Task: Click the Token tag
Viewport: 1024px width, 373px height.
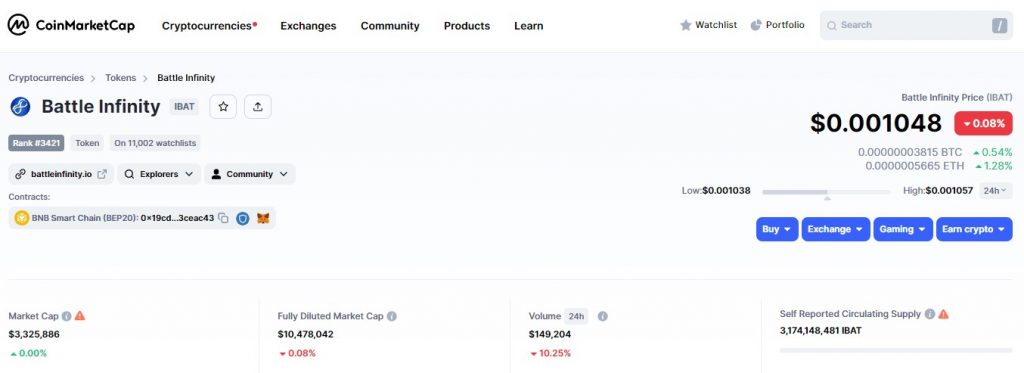Action: click(87, 142)
